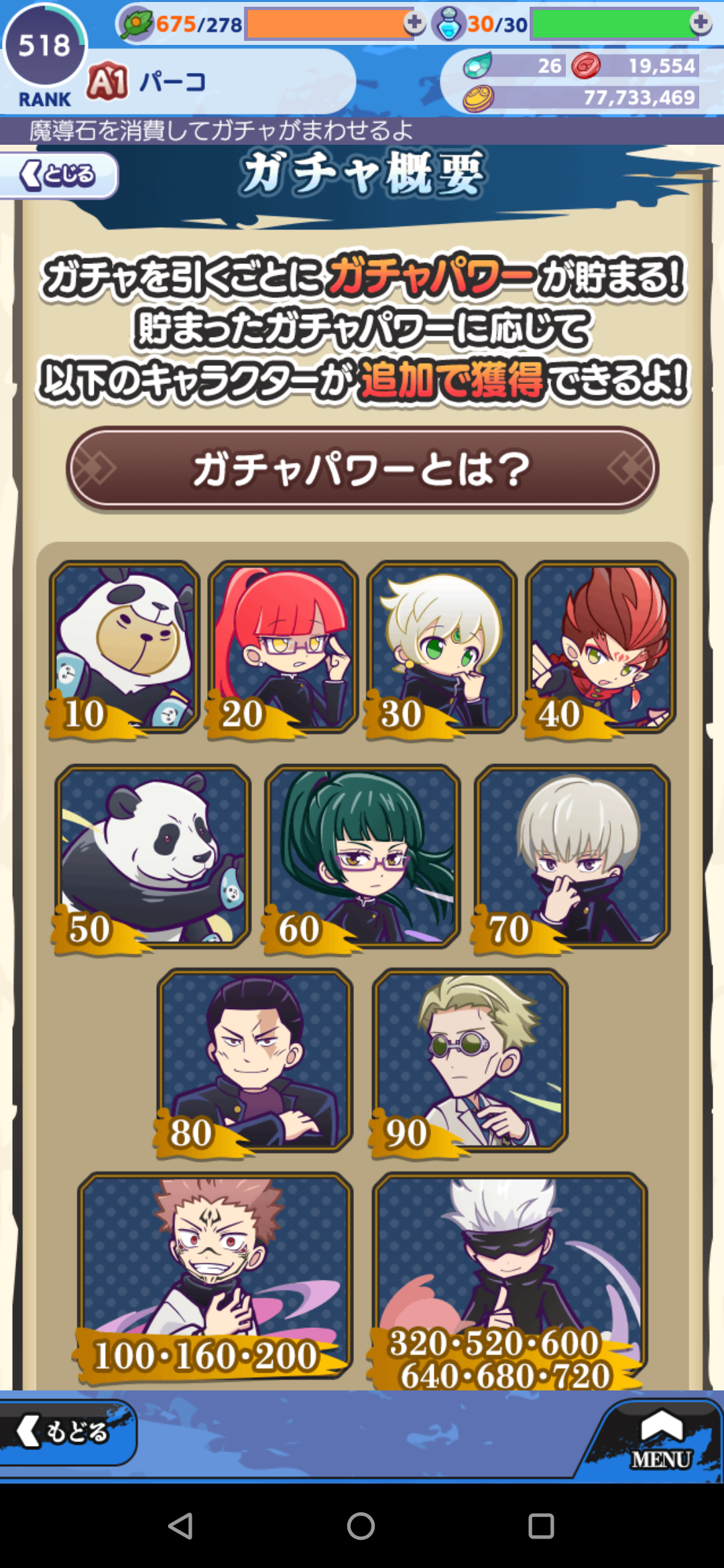Tap the A1 league badge icon
The image size is (724, 1568).
point(107,82)
